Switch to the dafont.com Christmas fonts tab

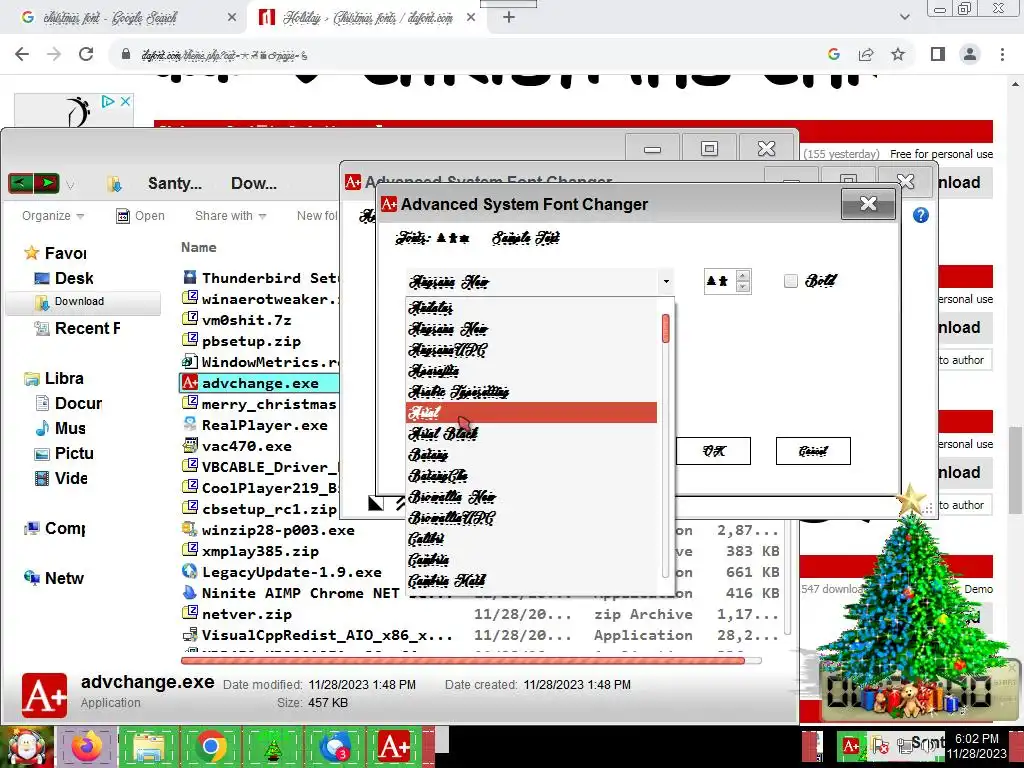pos(368,18)
